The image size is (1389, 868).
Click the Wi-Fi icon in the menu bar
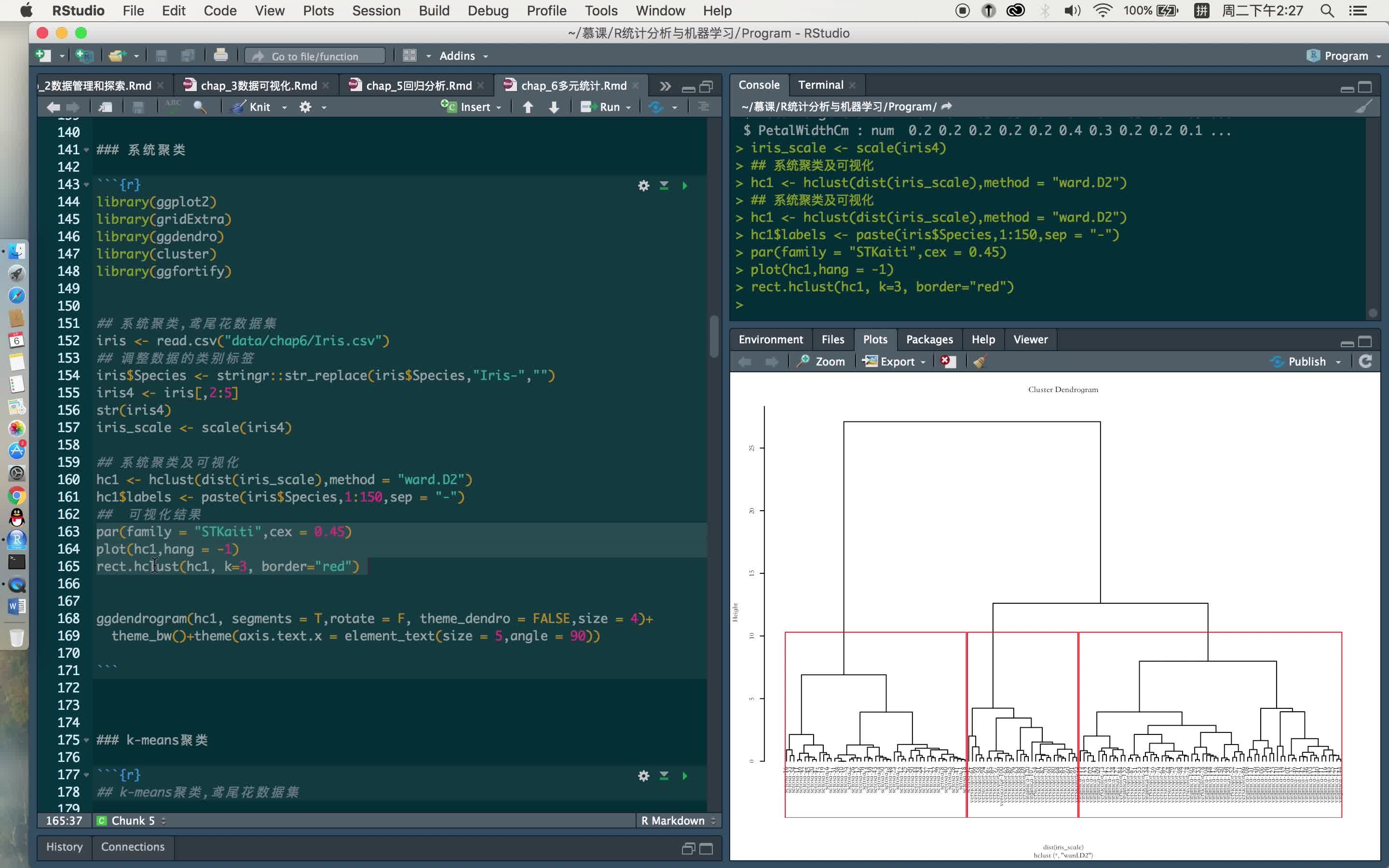click(x=1103, y=10)
